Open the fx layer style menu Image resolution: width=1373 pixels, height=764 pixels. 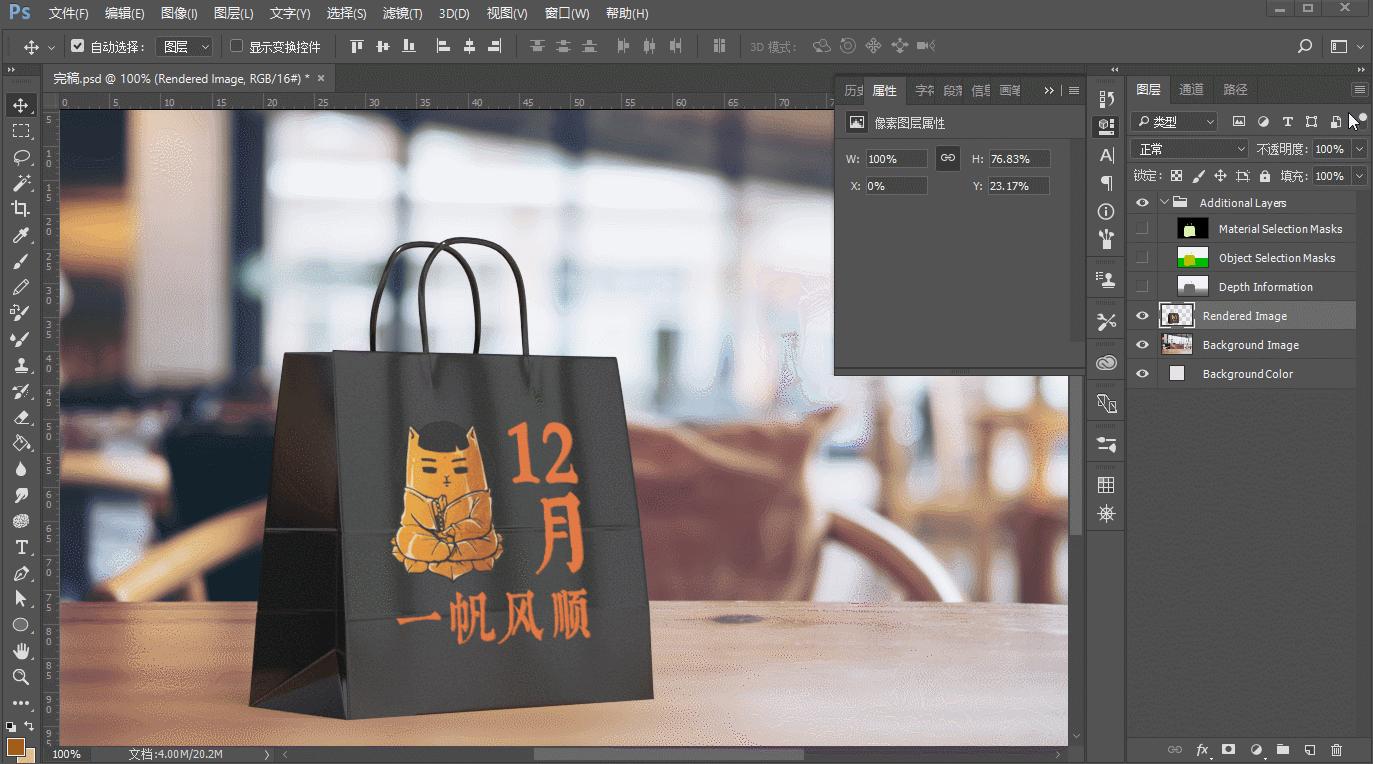1202,749
